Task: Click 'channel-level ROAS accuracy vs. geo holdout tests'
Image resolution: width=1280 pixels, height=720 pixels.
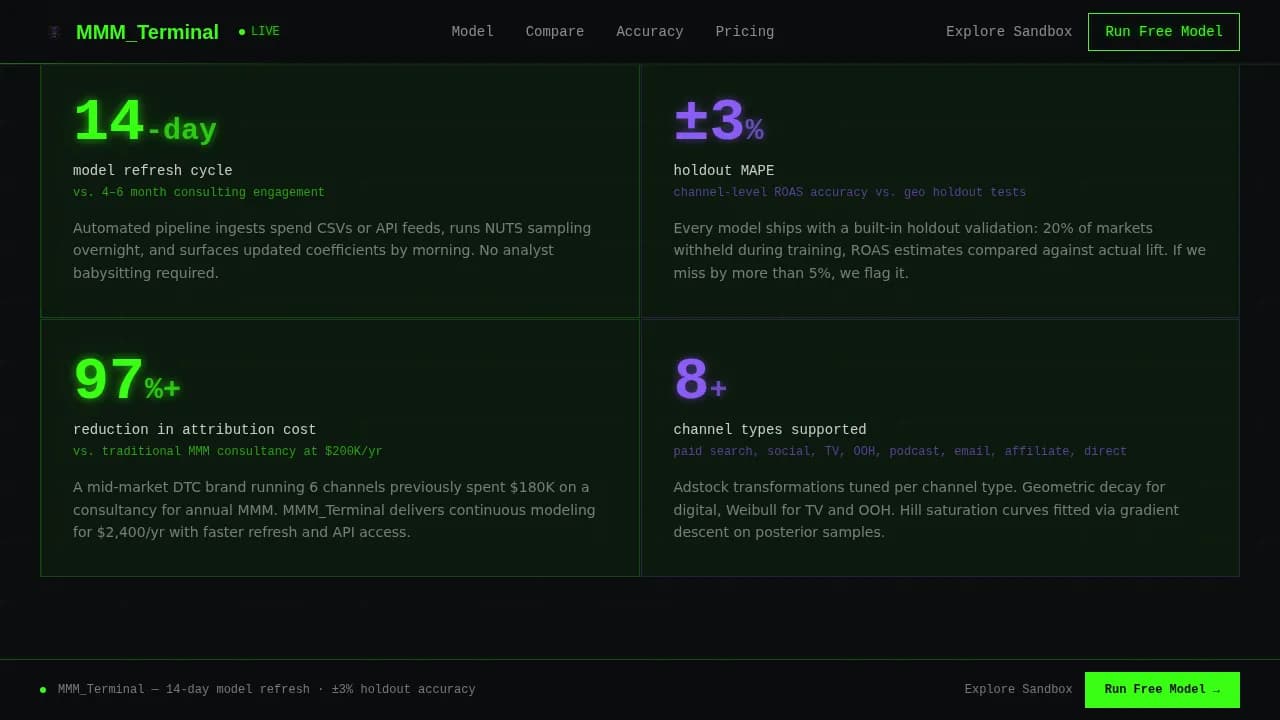Action: click(850, 192)
